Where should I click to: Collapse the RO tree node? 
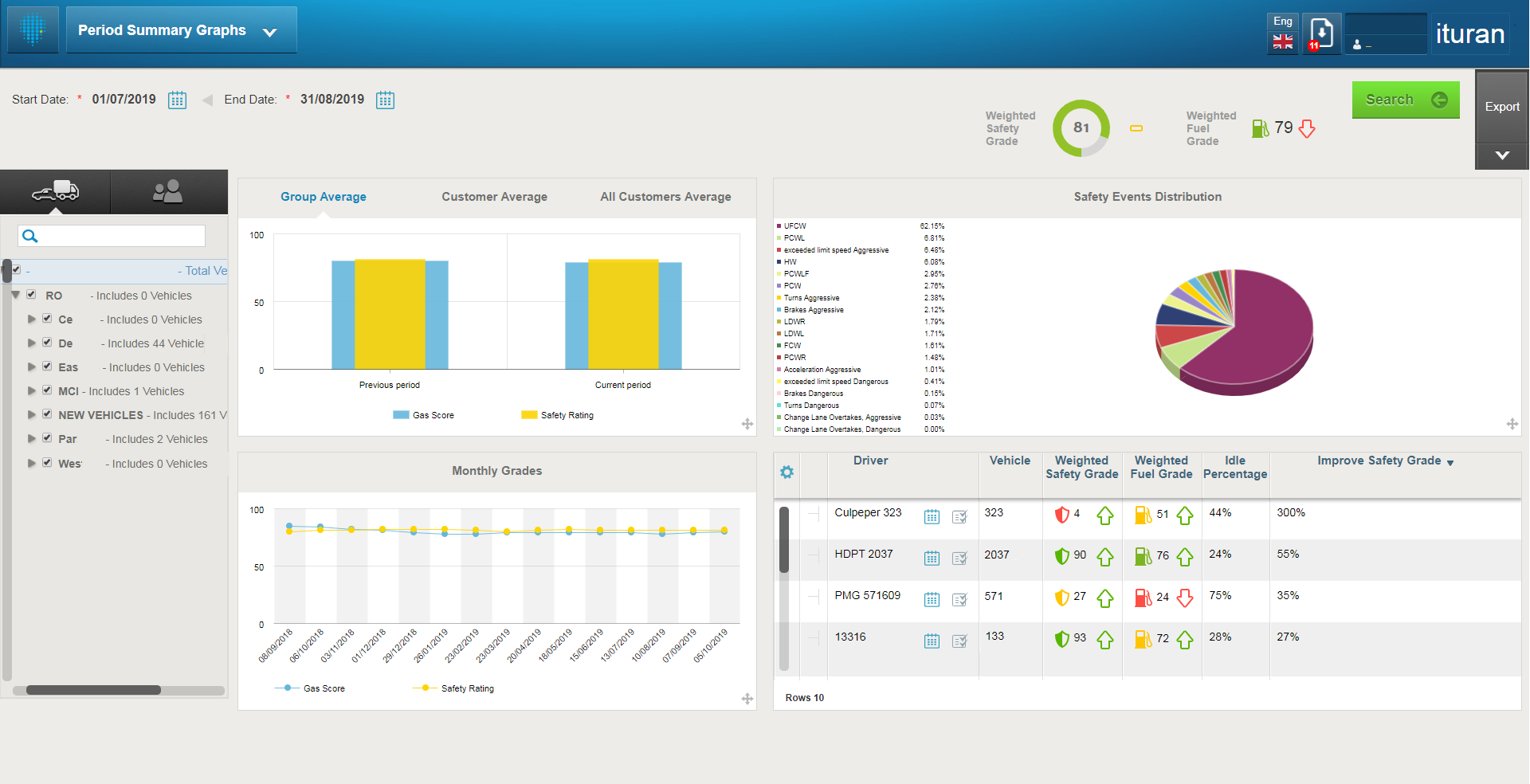[x=15, y=295]
